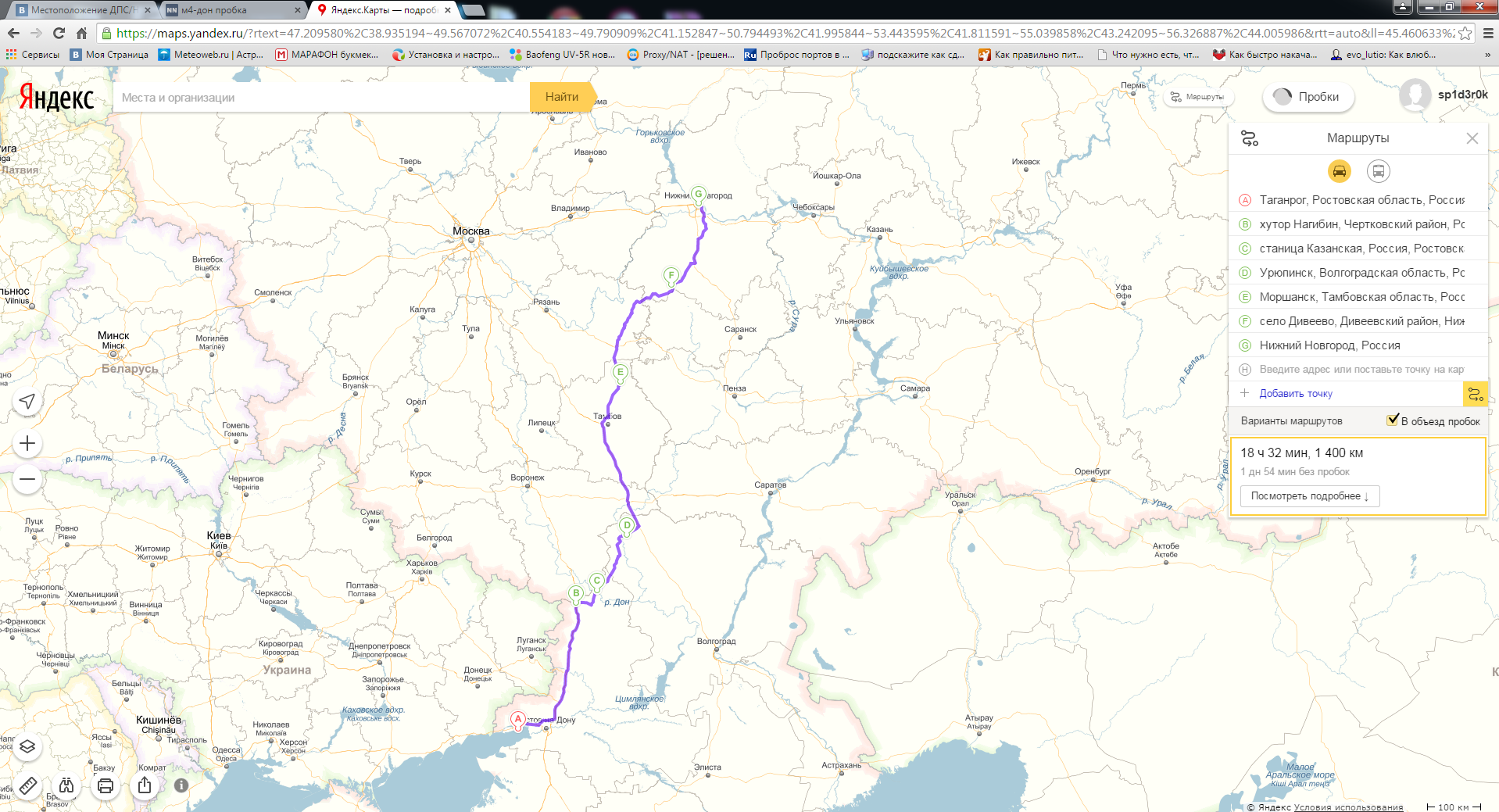Click the Маршруты button on the map toolbar
1499x812 pixels.
click(x=1197, y=97)
